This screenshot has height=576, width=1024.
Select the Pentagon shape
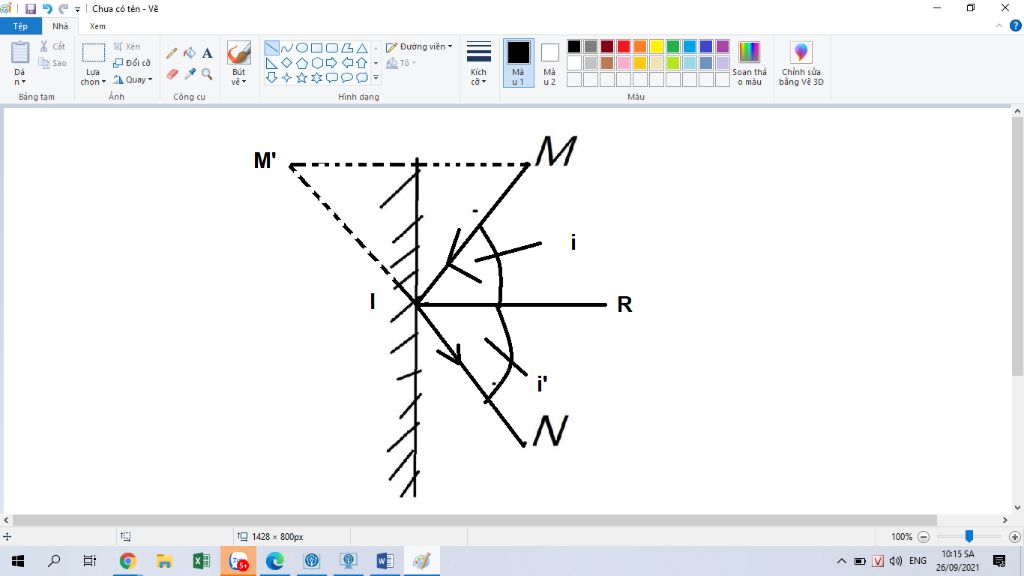[302, 63]
